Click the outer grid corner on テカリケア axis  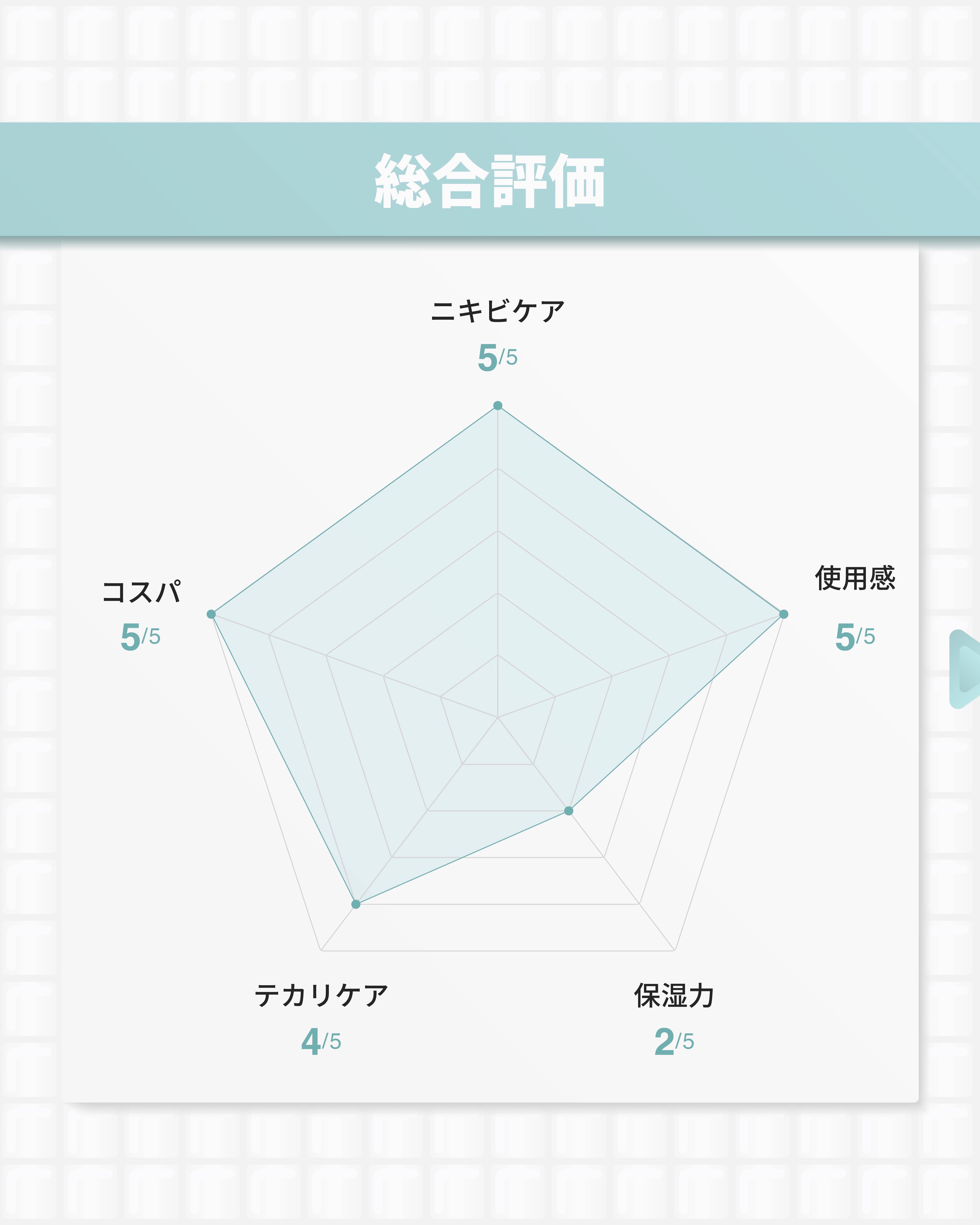click(x=321, y=950)
